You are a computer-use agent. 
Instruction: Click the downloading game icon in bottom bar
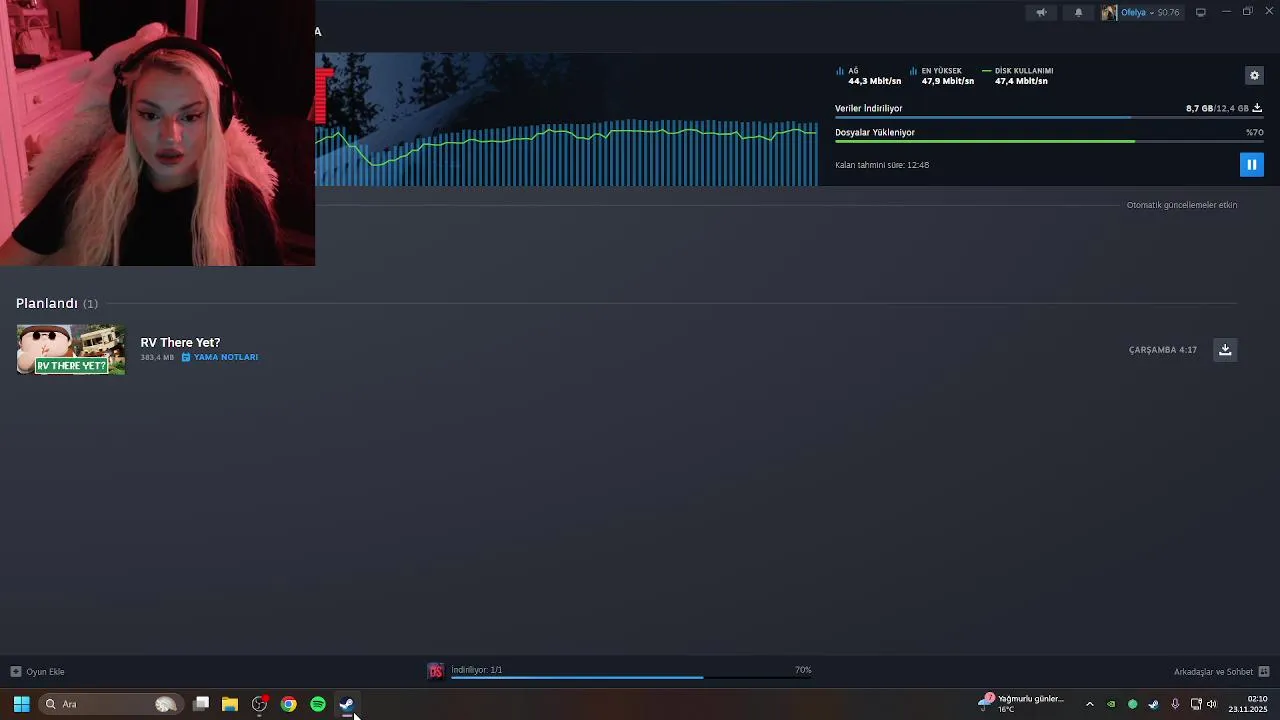coord(436,671)
